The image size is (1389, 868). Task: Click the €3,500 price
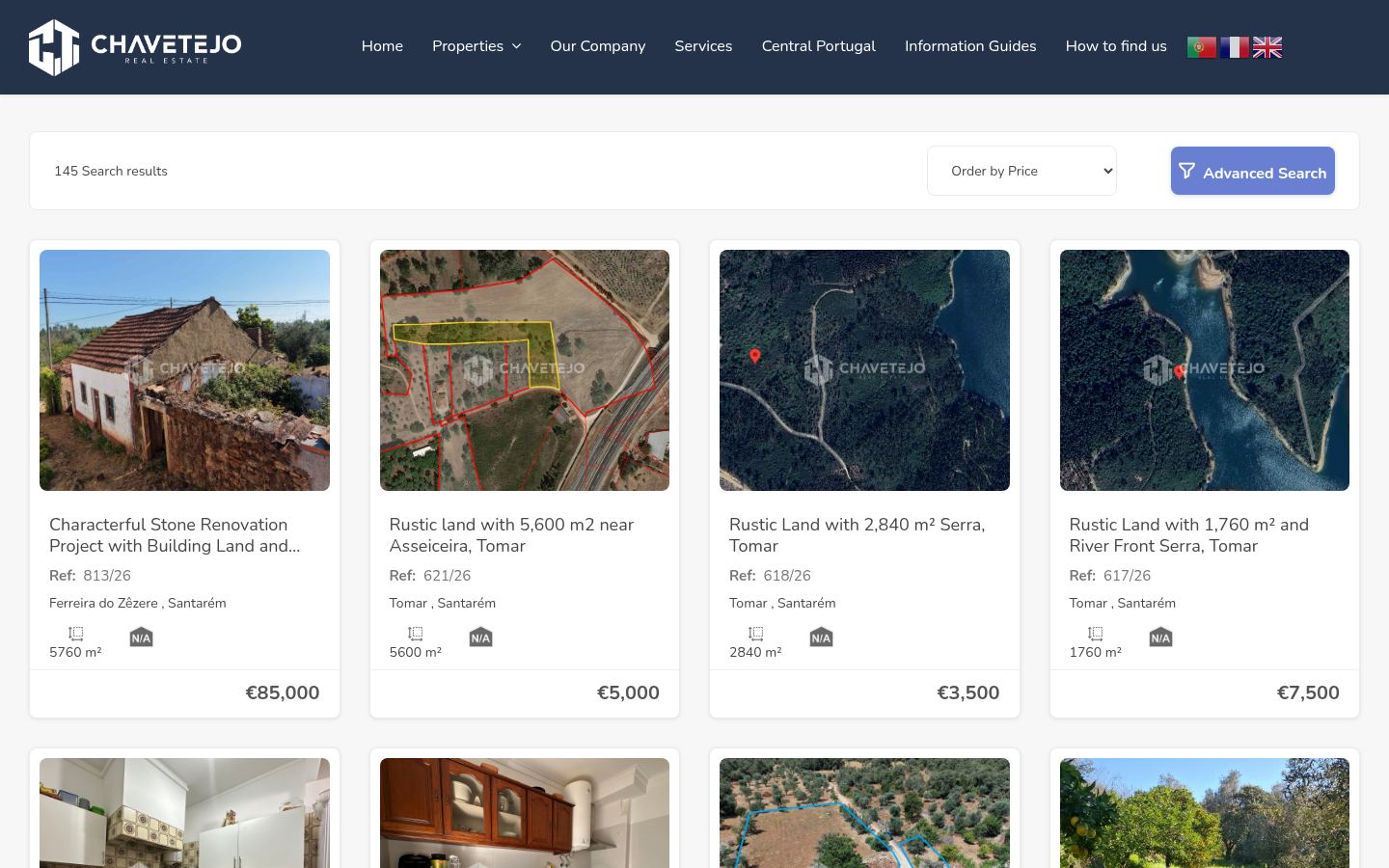[x=968, y=692]
